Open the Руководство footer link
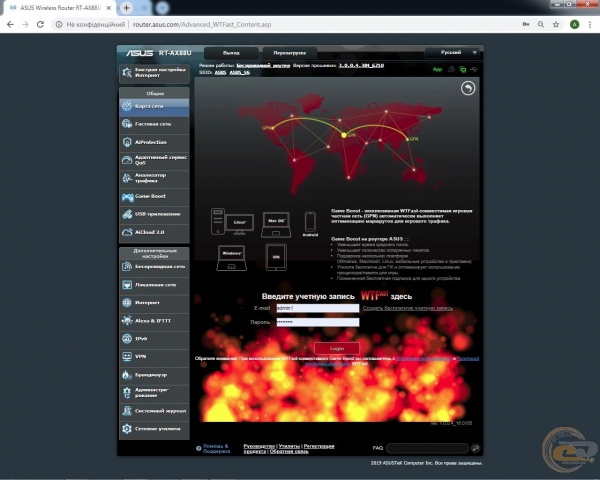 (x=259, y=446)
